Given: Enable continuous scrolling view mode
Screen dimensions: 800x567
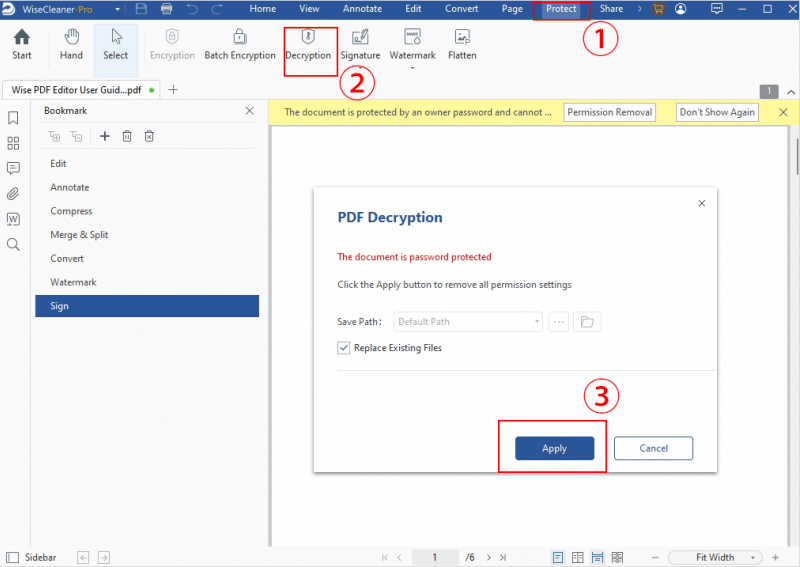Looking at the screenshot, I should [597, 557].
